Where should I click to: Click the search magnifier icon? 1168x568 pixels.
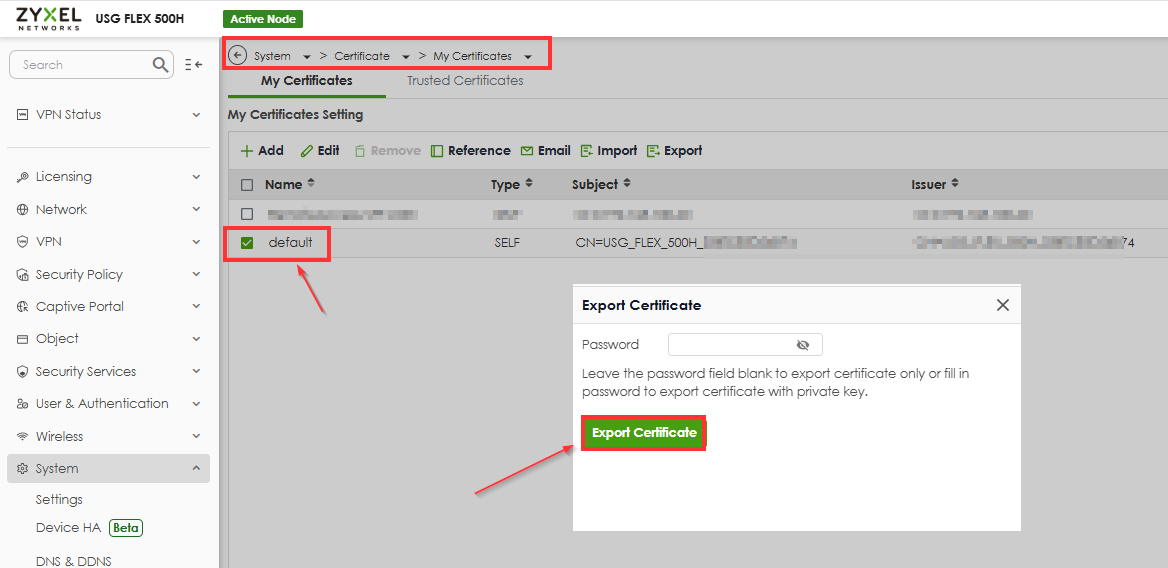161,65
